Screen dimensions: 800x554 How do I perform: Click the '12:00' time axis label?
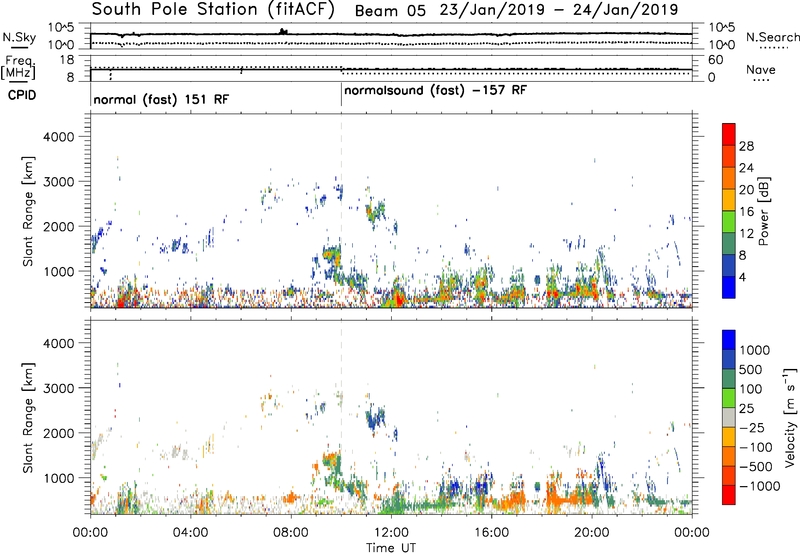[391, 533]
